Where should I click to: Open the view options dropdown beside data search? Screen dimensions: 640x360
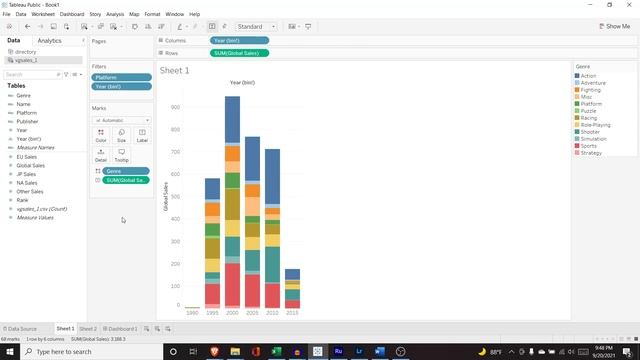pos(76,75)
